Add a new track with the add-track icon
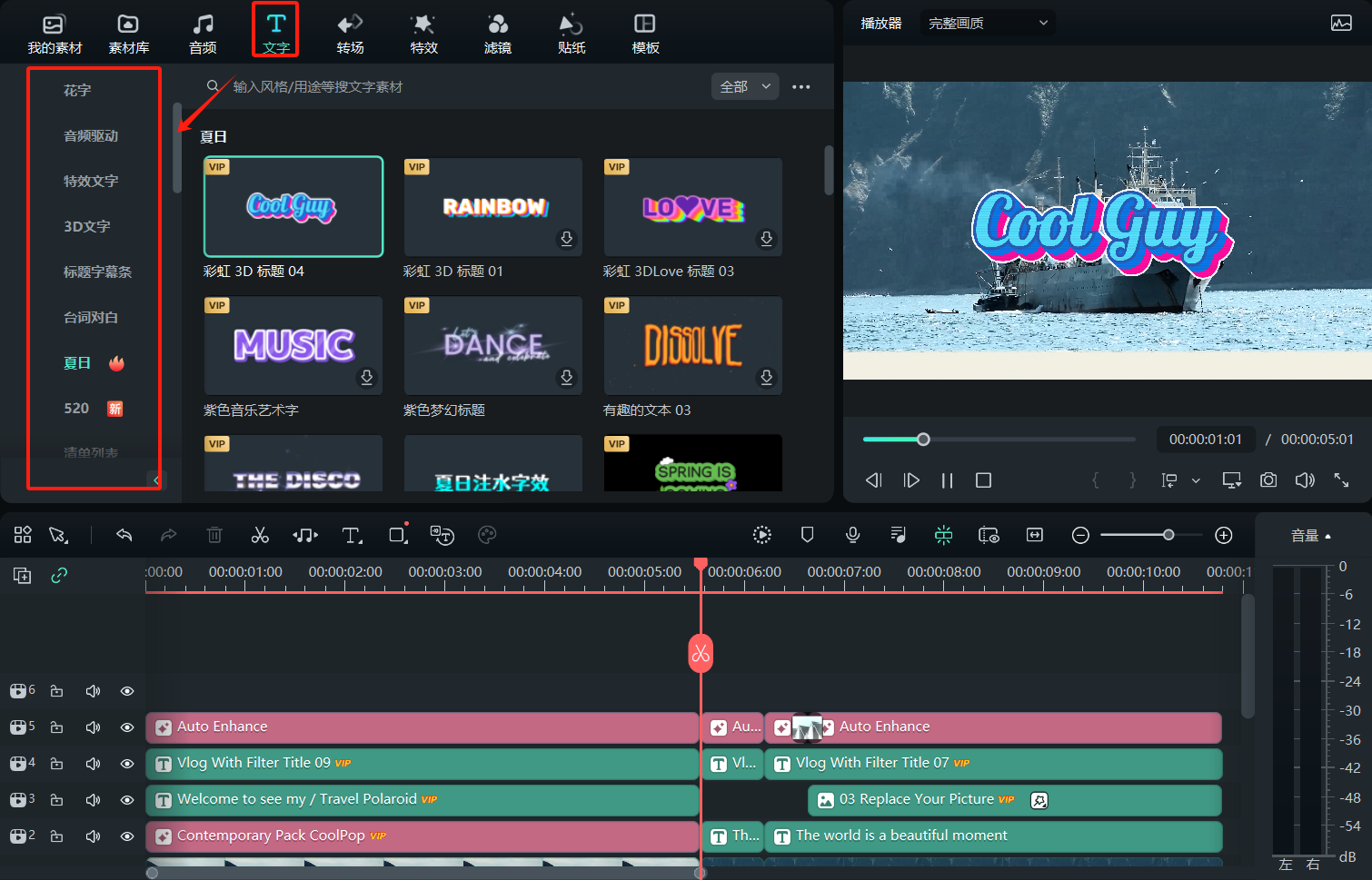The width and height of the screenshot is (1372, 880). click(22, 575)
